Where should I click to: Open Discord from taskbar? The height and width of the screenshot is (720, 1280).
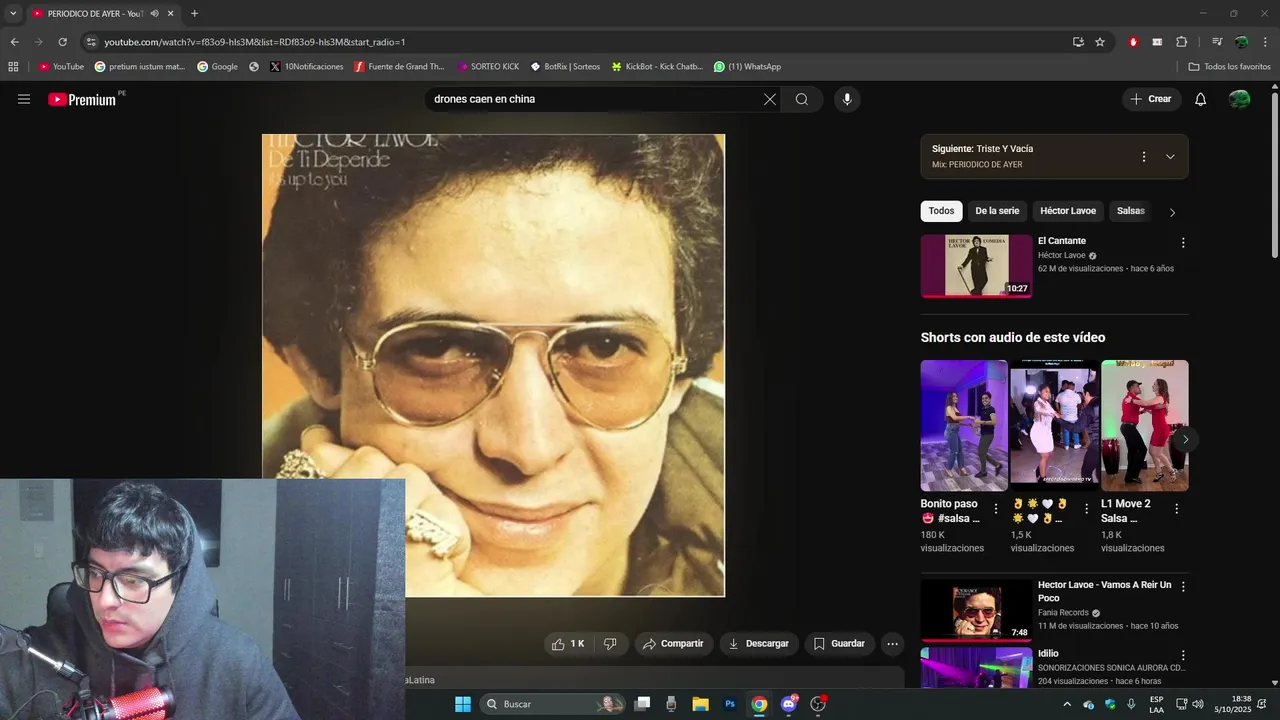click(789, 704)
